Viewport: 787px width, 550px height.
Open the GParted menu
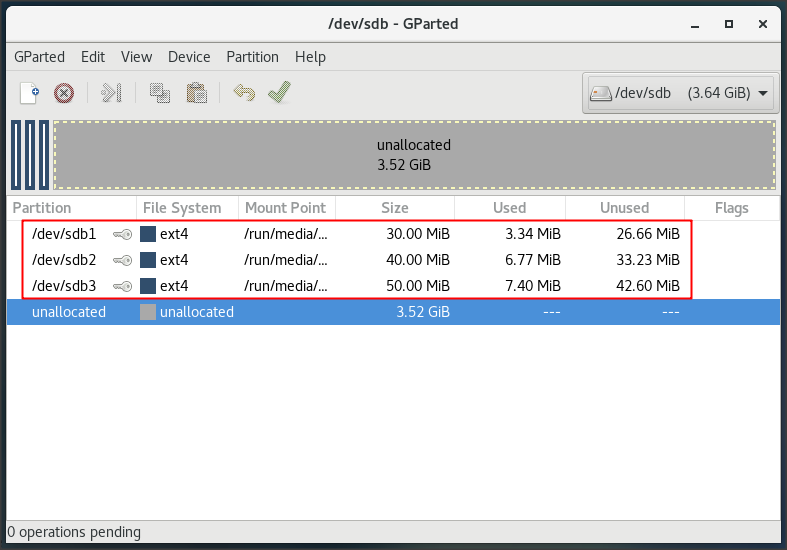click(x=39, y=57)
